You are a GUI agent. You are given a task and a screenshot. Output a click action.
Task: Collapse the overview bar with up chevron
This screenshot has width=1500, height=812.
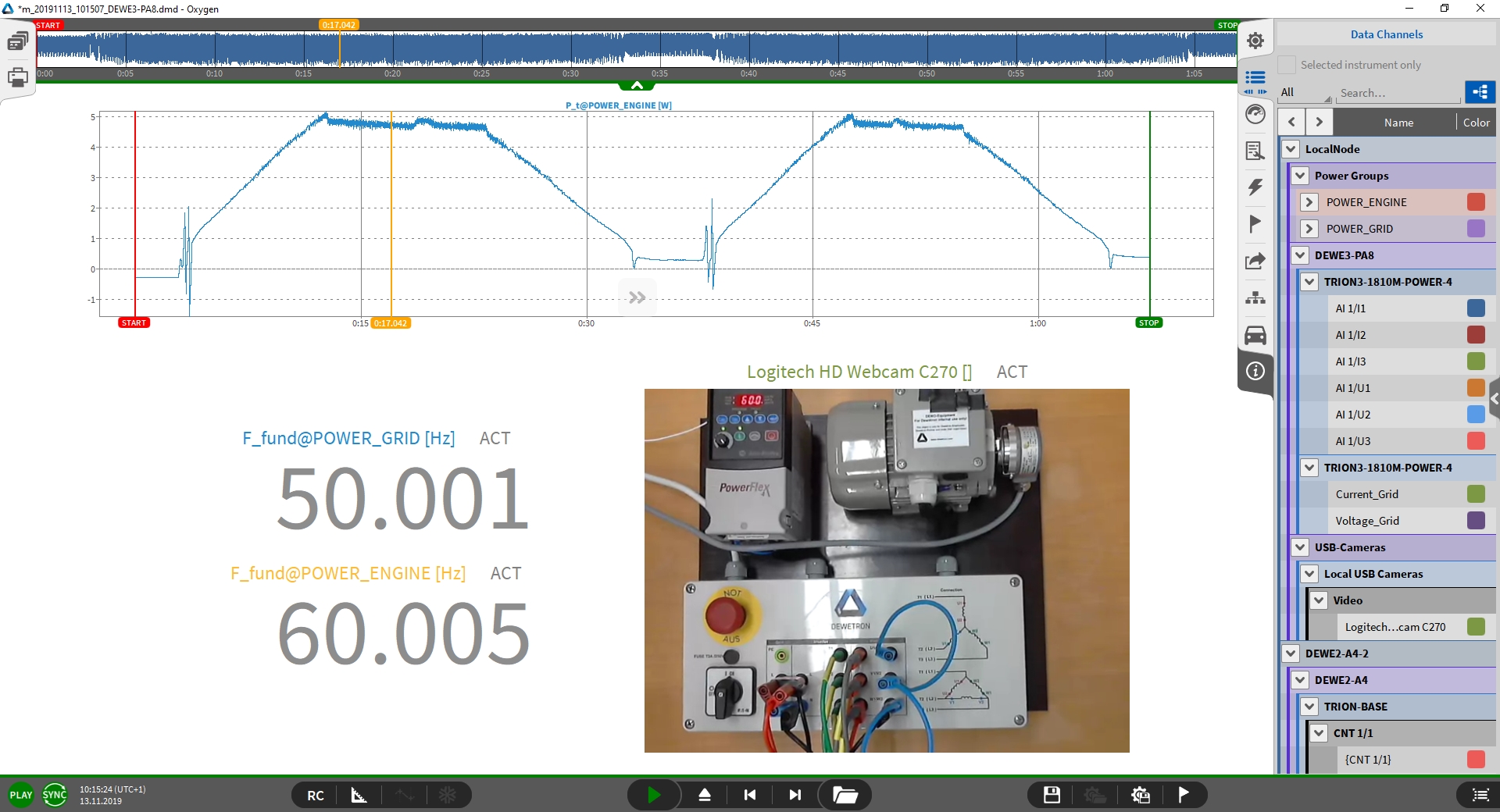coord(637,85)
